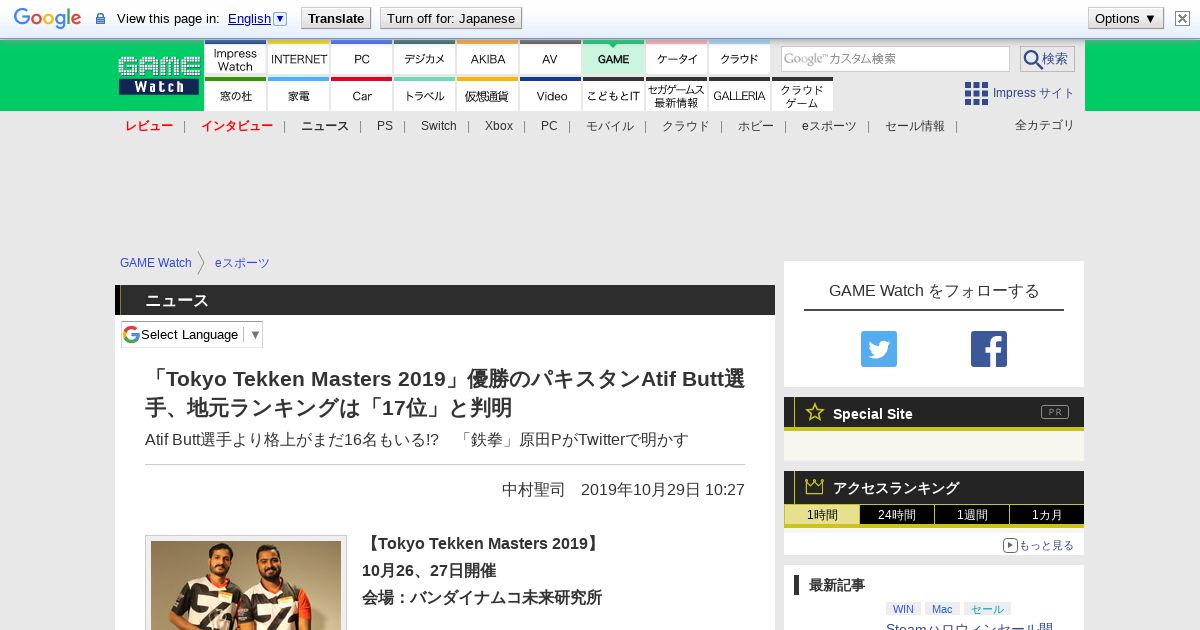Open the クラウドゲーム tab
Screen dimensions: 1200x630
[802, 95]
